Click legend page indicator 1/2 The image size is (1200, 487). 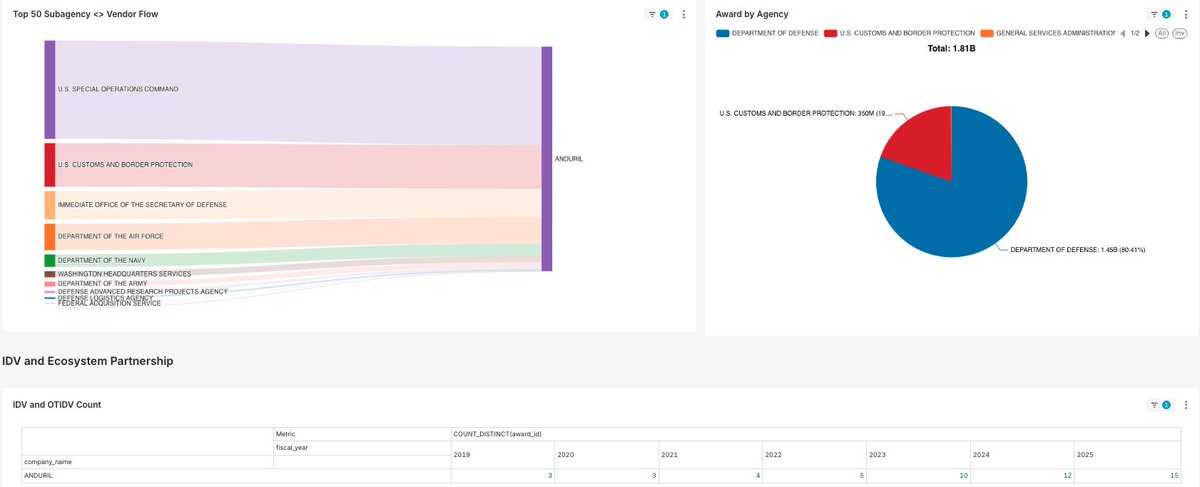1135,33
